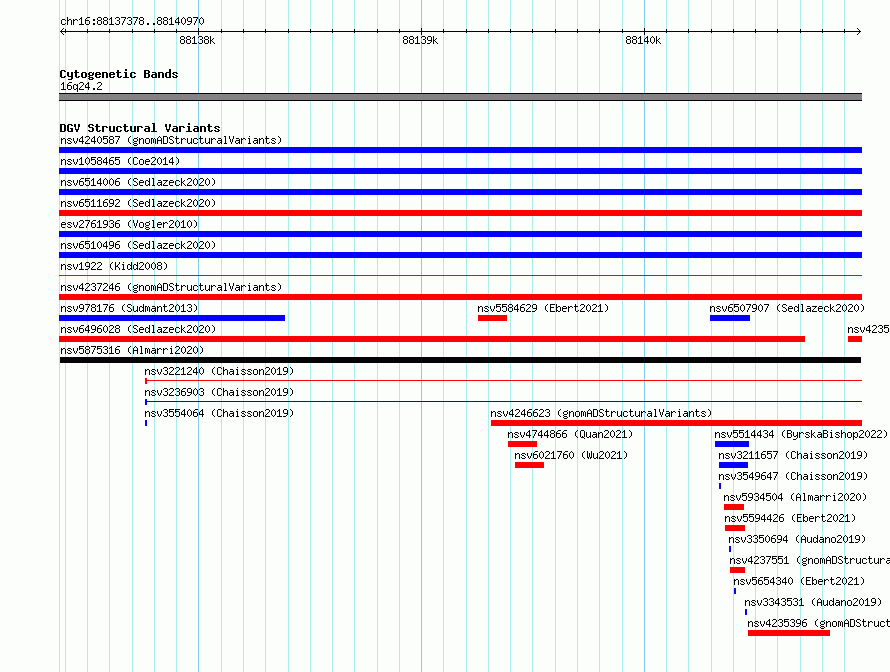
Task: Open nsv3554064 (Chaisson2019) label
Action: [x=219, y=413]
